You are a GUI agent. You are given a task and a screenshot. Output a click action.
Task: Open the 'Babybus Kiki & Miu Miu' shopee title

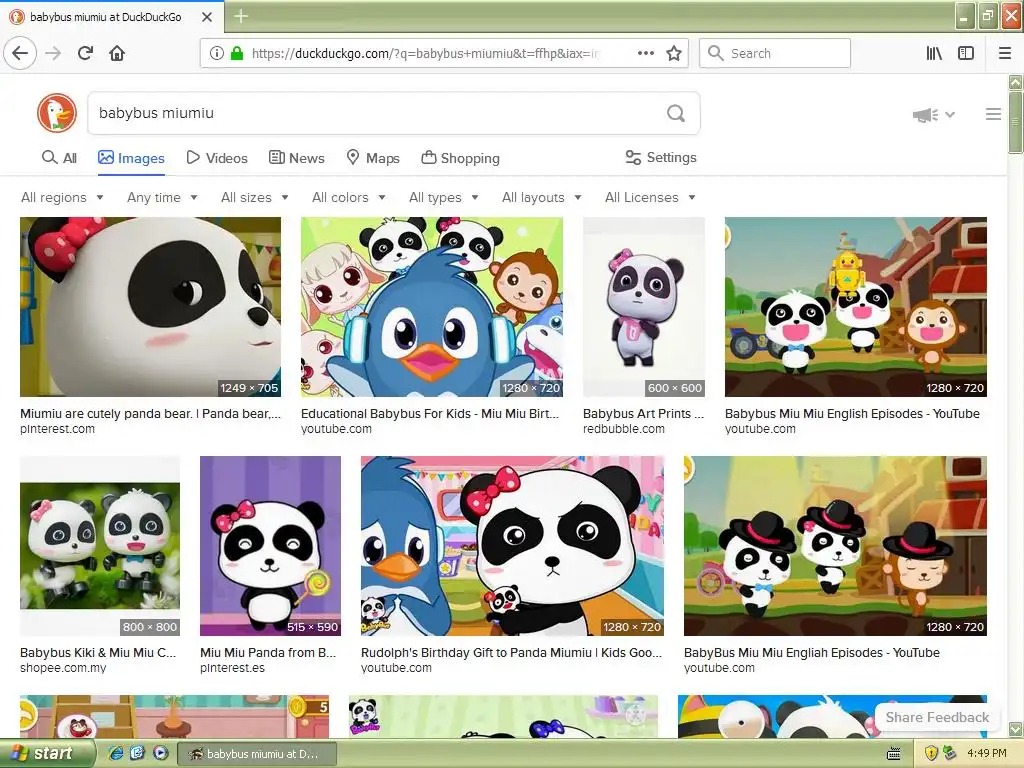click(98, 652)
